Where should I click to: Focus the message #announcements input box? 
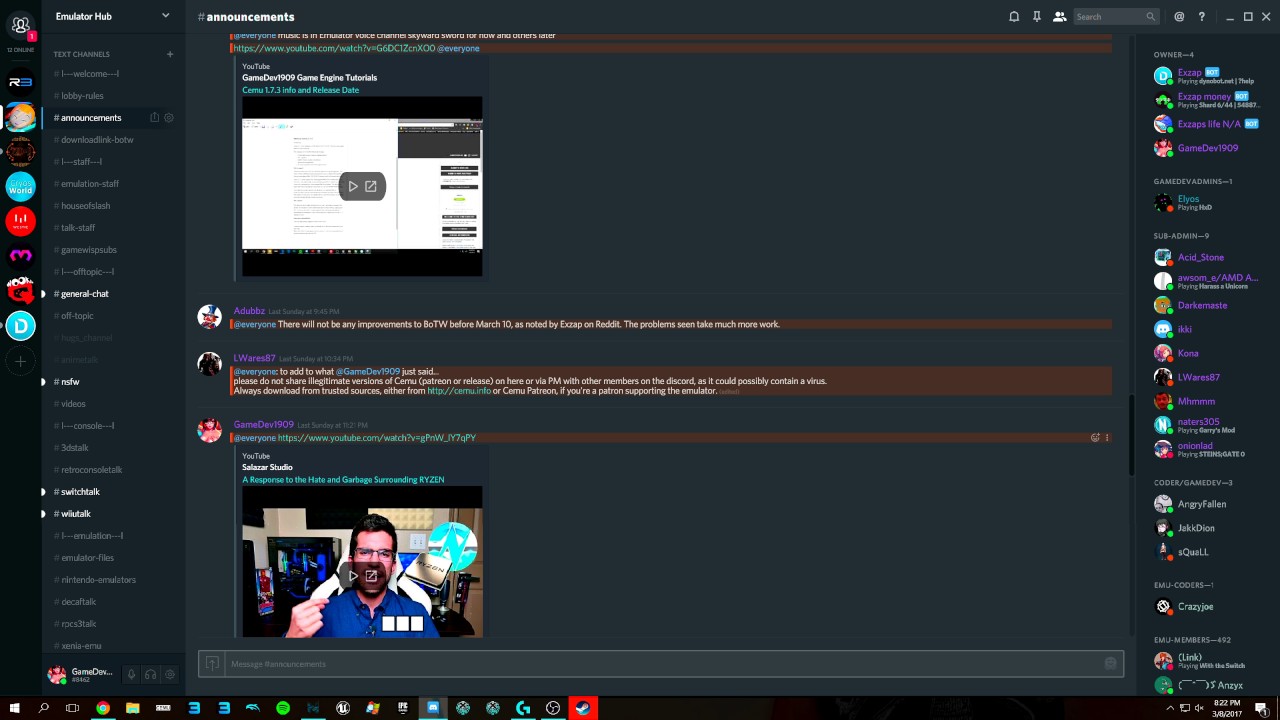[x=662, y=664]
